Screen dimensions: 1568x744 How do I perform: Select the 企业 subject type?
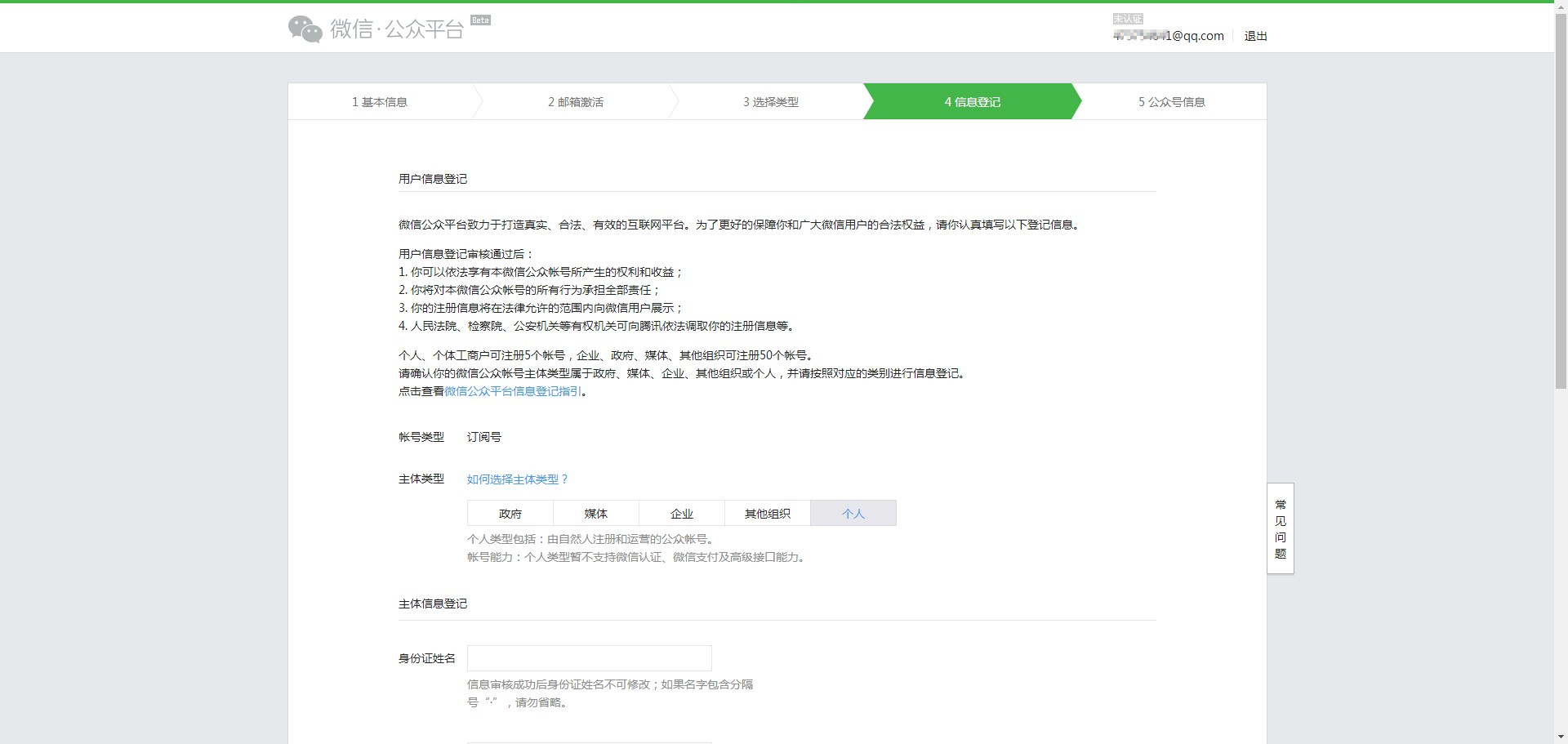click(682, 513)
